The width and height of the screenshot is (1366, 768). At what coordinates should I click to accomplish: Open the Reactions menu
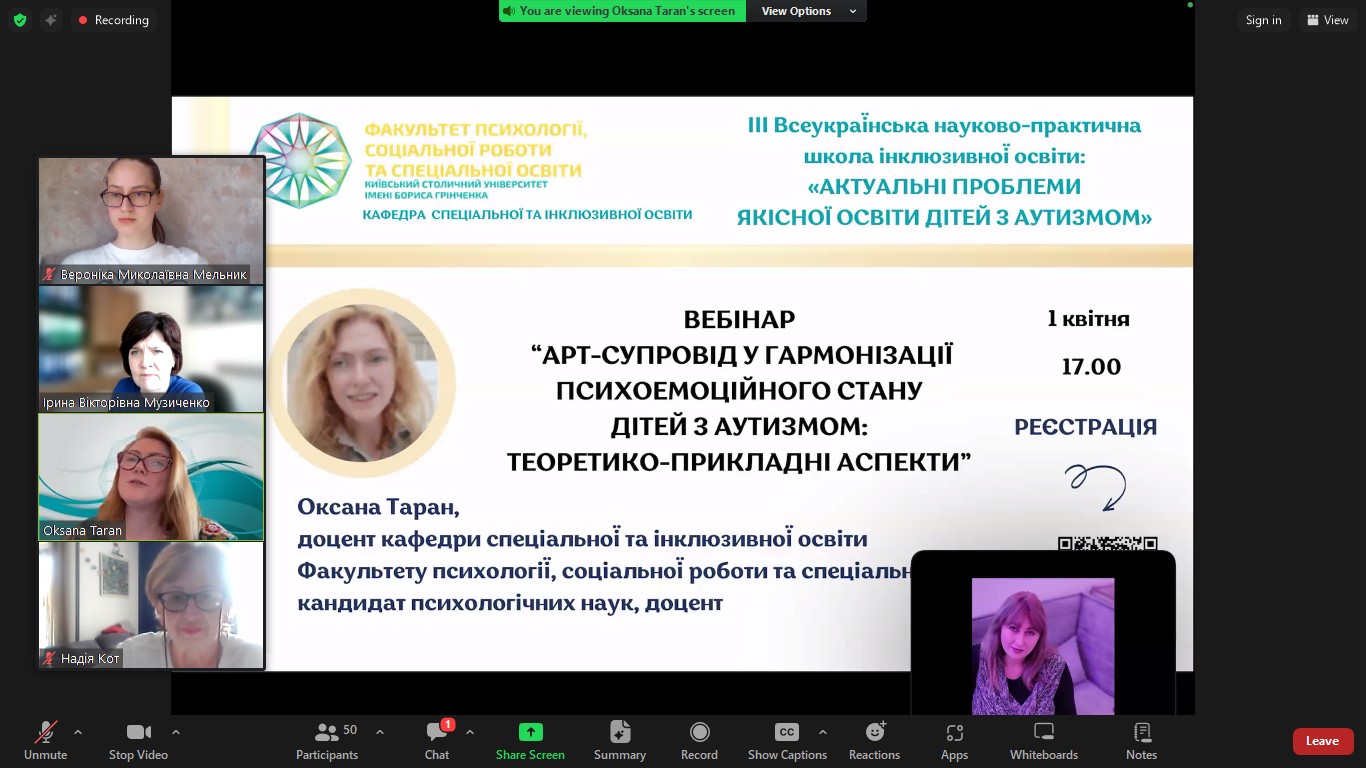(874, 733)
